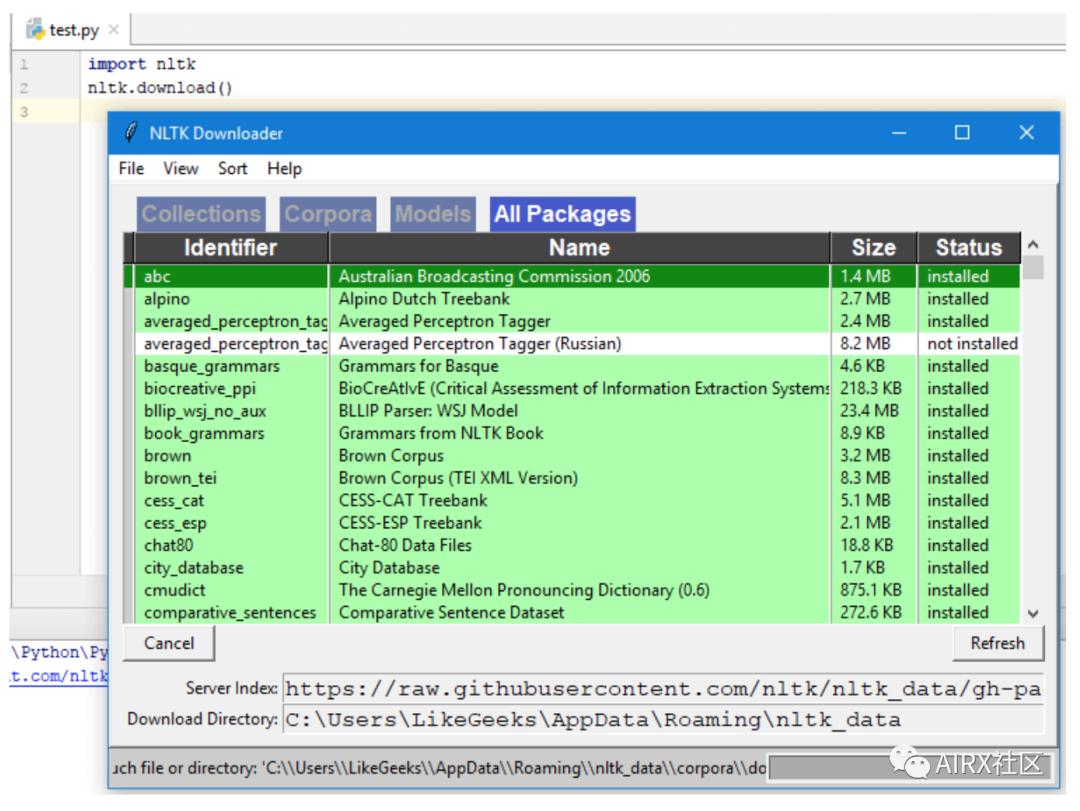This screenshot has height=811, width=1080.
Task: Switch to the Collections tab
Action: [201, 214]
